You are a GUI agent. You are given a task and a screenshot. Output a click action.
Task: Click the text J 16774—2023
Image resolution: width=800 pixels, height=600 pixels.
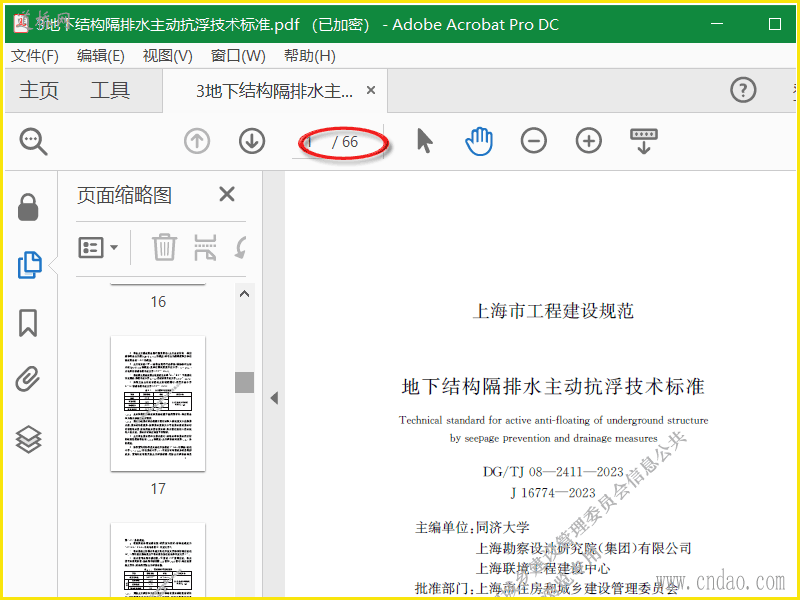[x=553, y=493]
